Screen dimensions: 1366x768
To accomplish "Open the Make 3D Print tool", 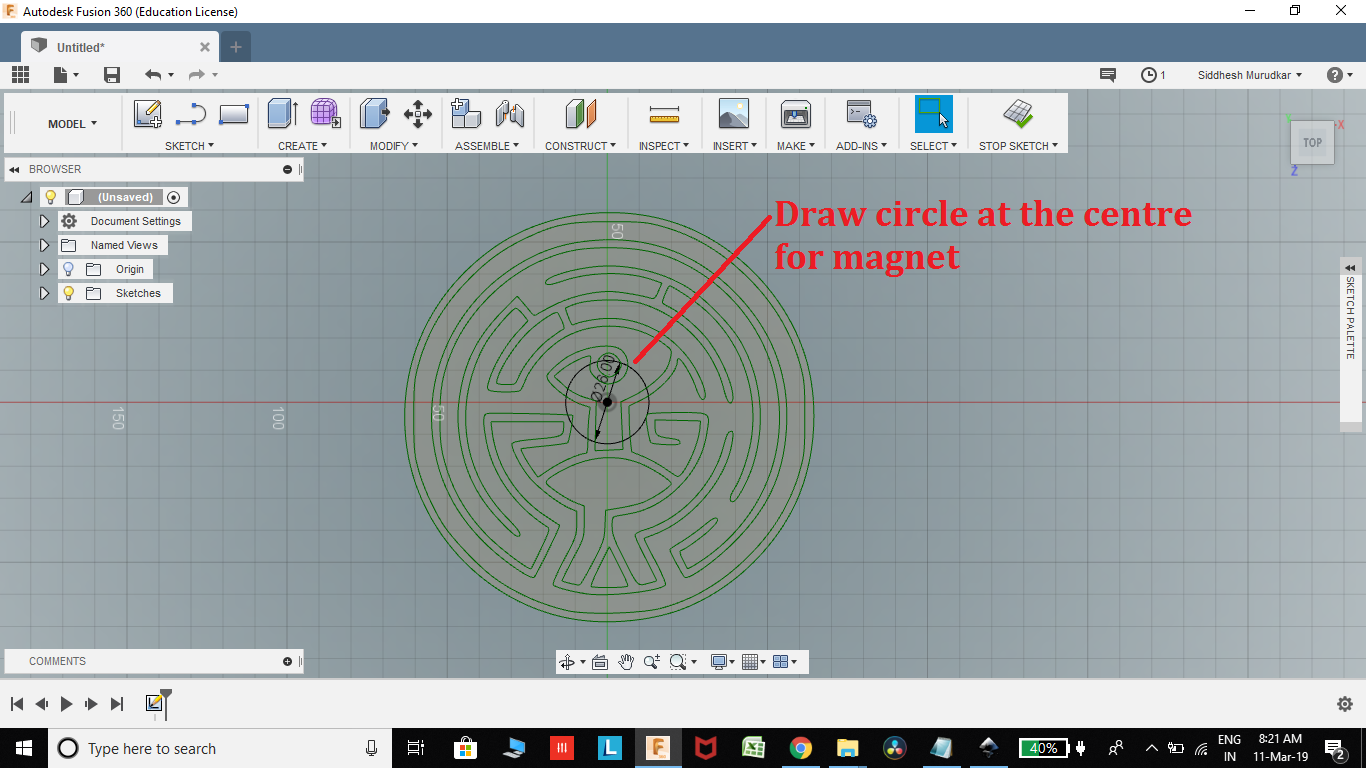I will tap(796, 114).
